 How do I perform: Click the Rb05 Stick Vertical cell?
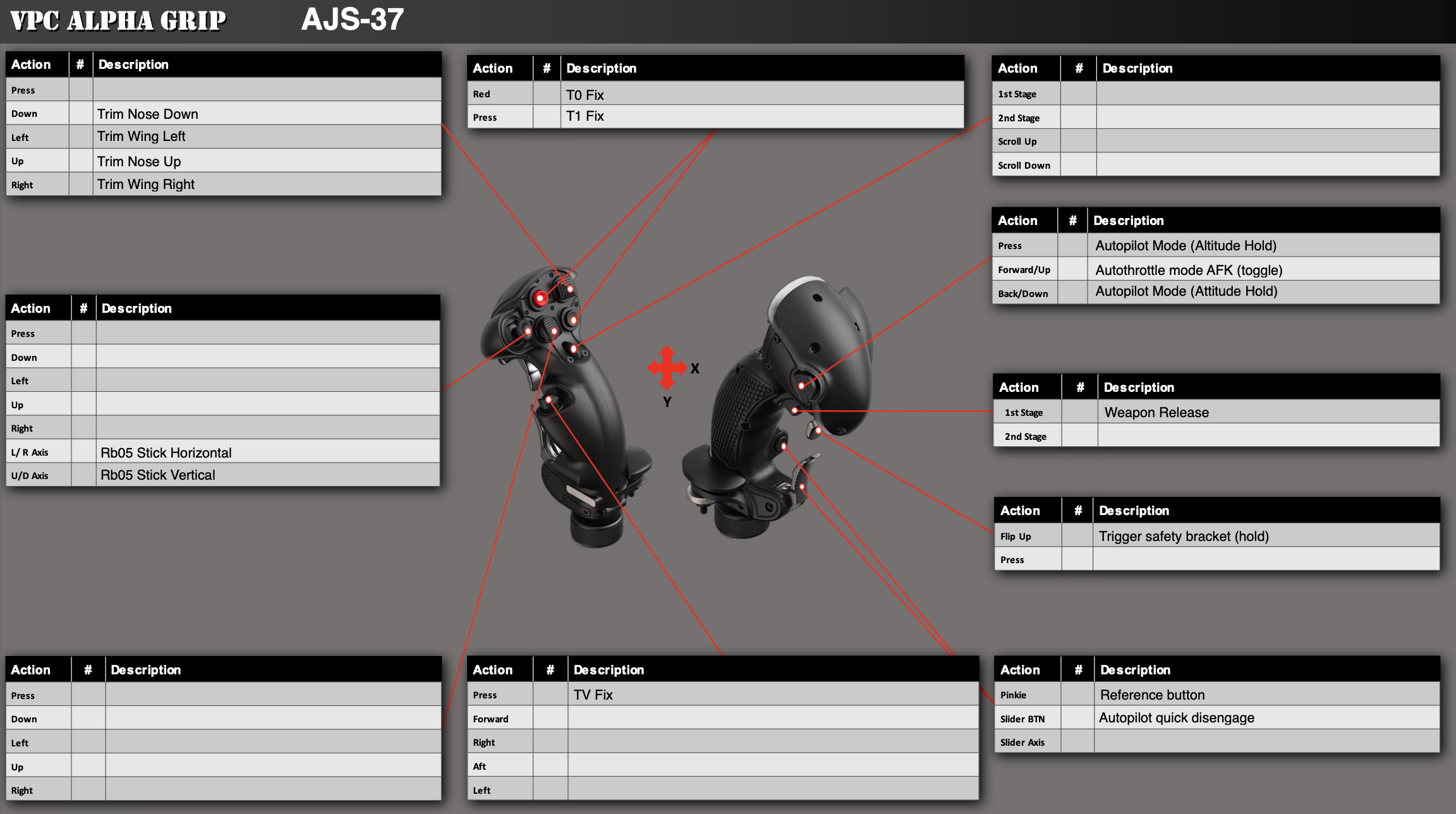click(x=268, y=475)
